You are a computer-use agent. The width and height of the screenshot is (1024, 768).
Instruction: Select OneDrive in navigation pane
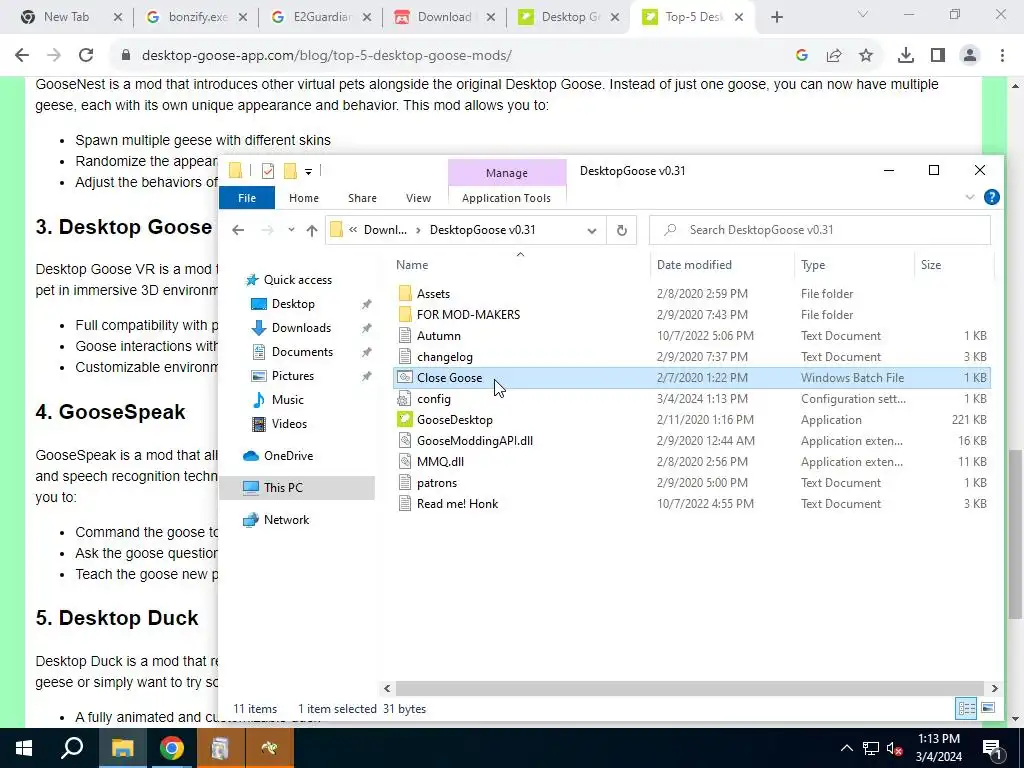pos(288,456)
